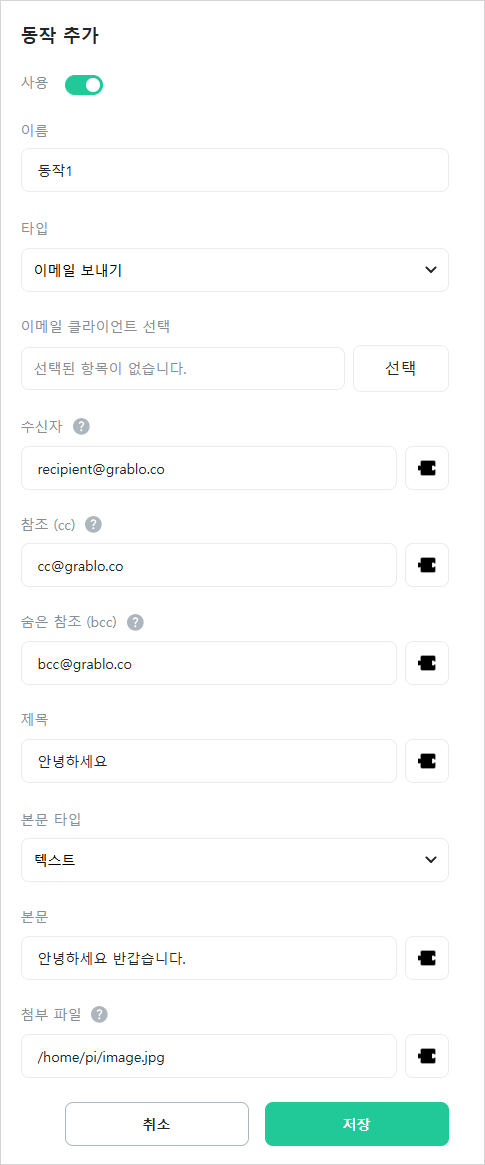The width and height of the screenshot is (485, 1165).
Task: Click the variable insert icon beside 제목 field
Action: 427,761
